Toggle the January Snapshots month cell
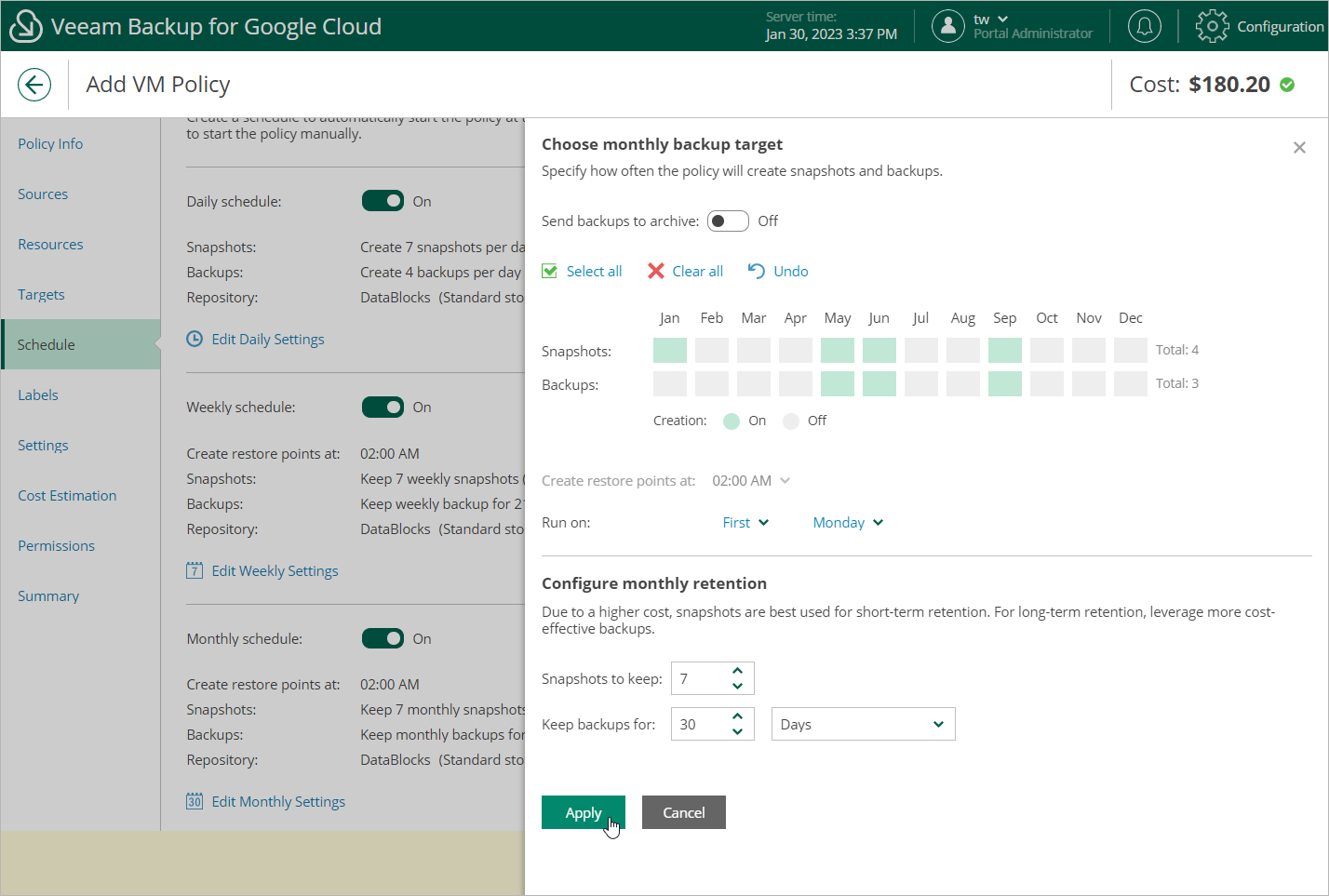This screenshot has width=1329, height=896. pyautogui.click(x=670, y=351)
